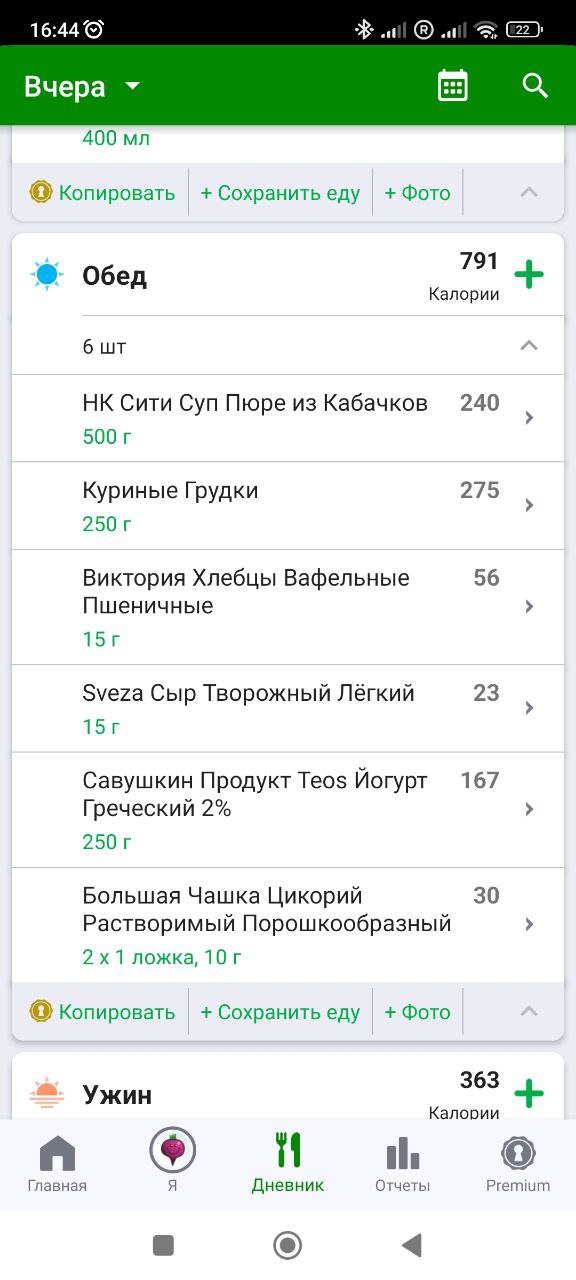Collapse Обед section via bottom chevron
Viewport: 576px width, 1280px height.
pyautogui.click(x=529, y=1012)
